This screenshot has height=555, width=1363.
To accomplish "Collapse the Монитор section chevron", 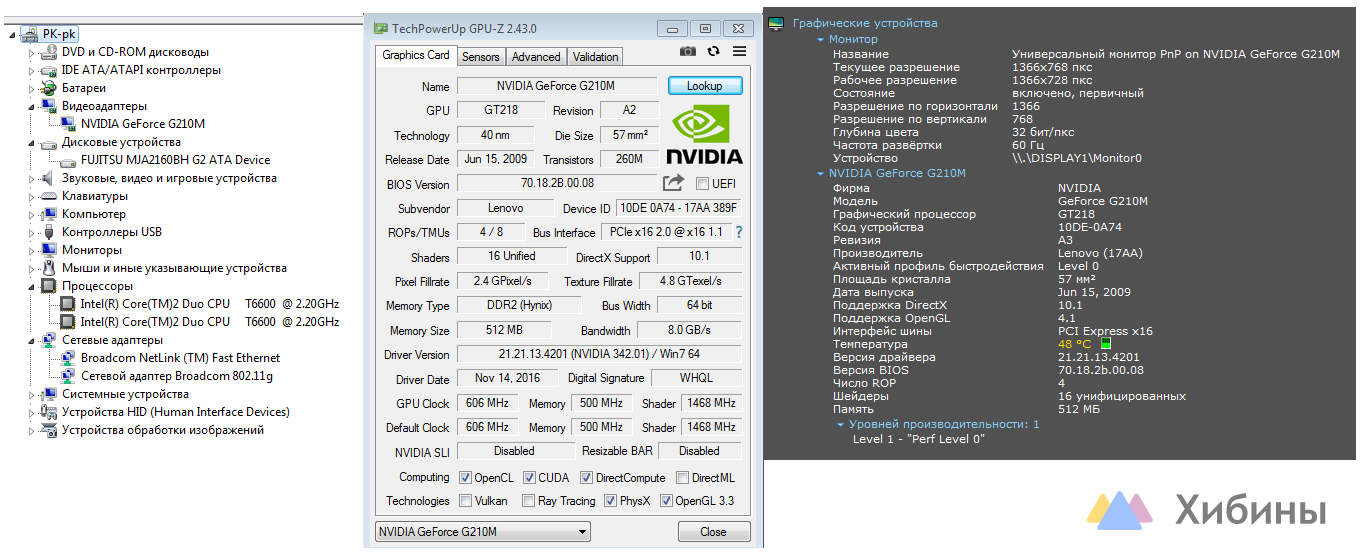I will coord(820,40).
